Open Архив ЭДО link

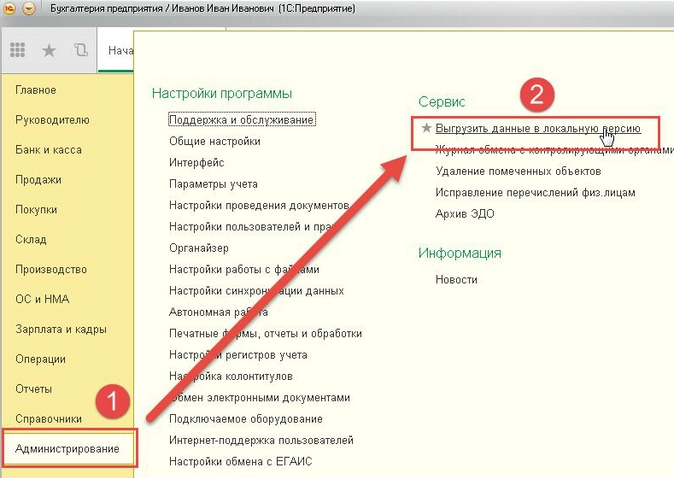[x=465, y=213]
